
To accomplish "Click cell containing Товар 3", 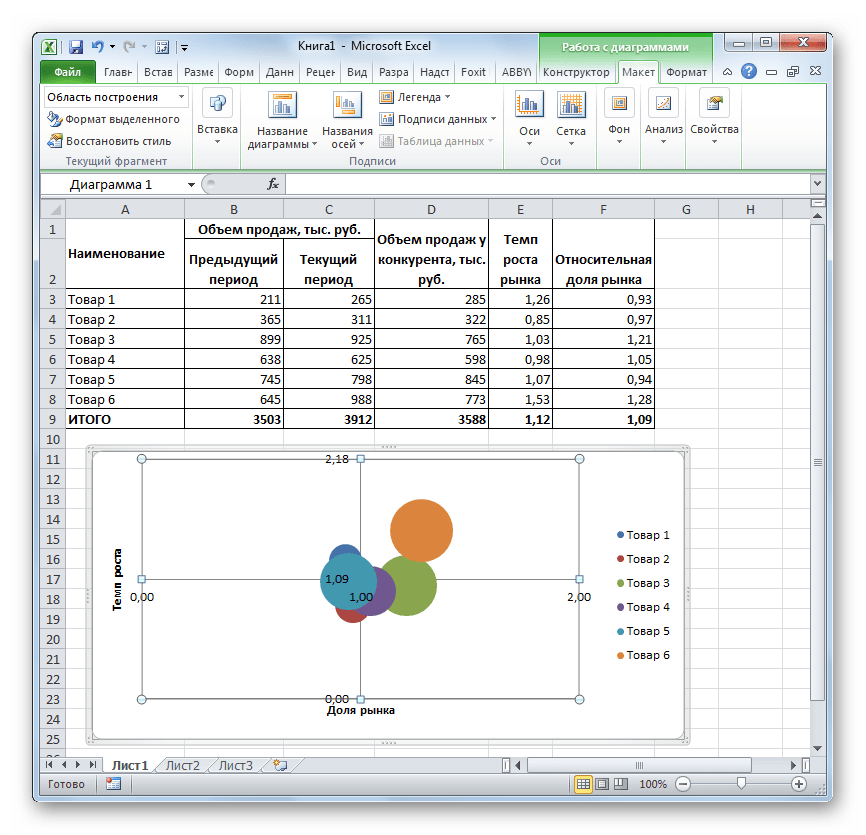I will click(x=125, y=340).
